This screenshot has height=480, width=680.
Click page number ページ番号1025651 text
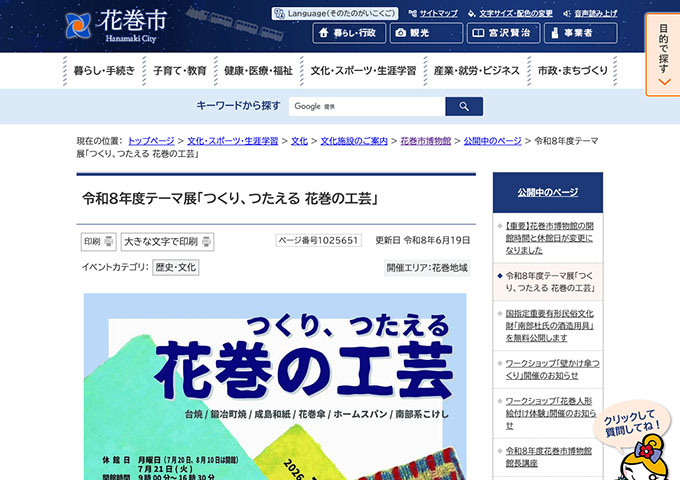(x=318, y=240)
